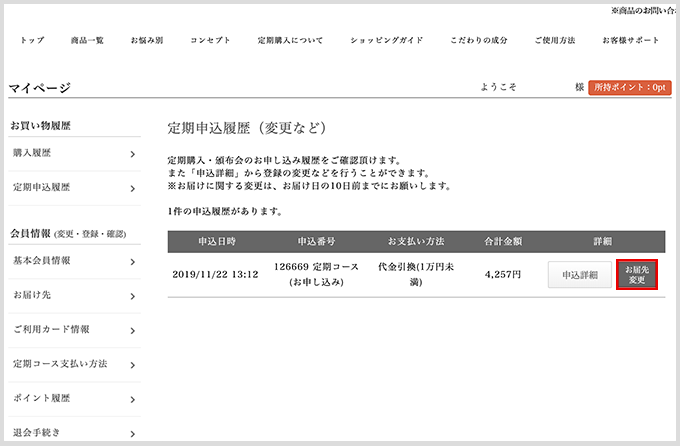View ポイント履歴 from the sidebar
Image resolution: width=680 pixels, height=446 pixels.
74,398
